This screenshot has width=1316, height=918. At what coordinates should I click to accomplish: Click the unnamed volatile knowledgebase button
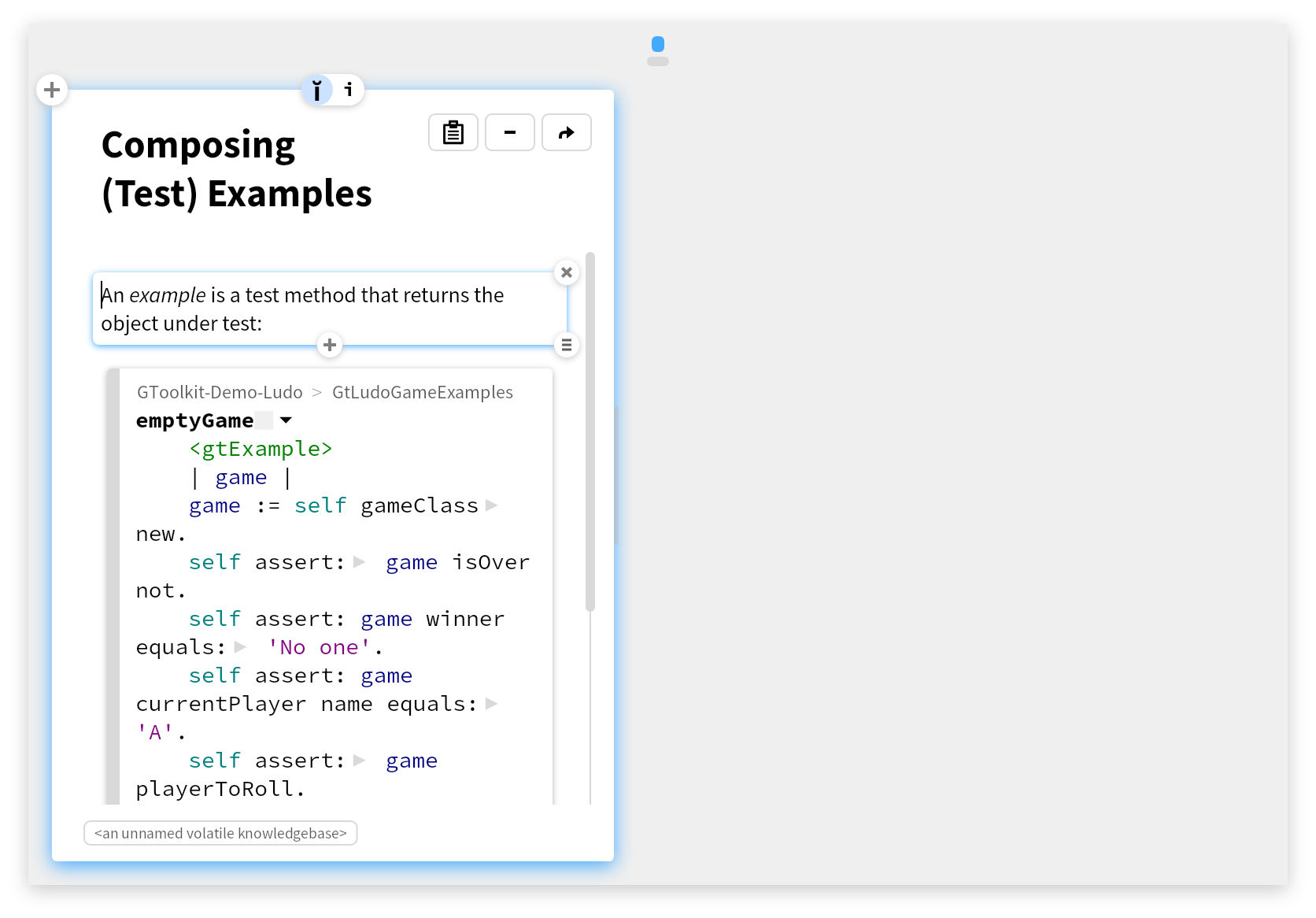pos(220,833)
